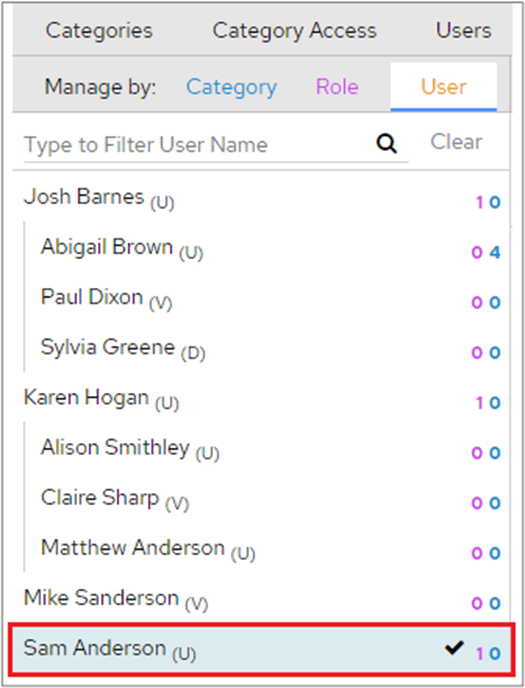Manage by Role option
525x688 pixels.
(337, 86)
